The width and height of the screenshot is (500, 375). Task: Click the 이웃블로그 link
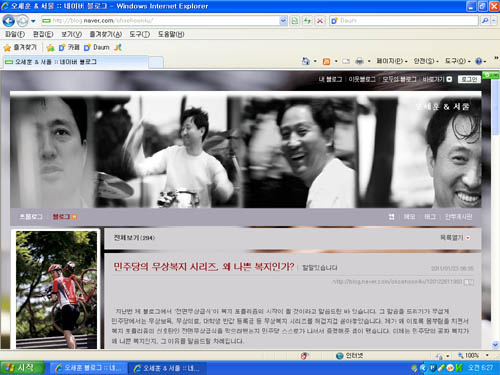tap(362, 79)
